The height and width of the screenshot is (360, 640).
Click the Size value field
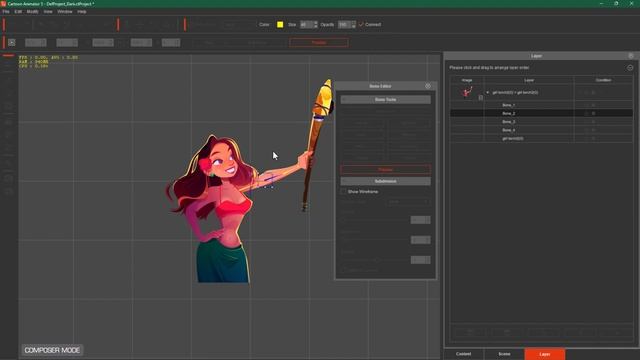tap(307, 24)
